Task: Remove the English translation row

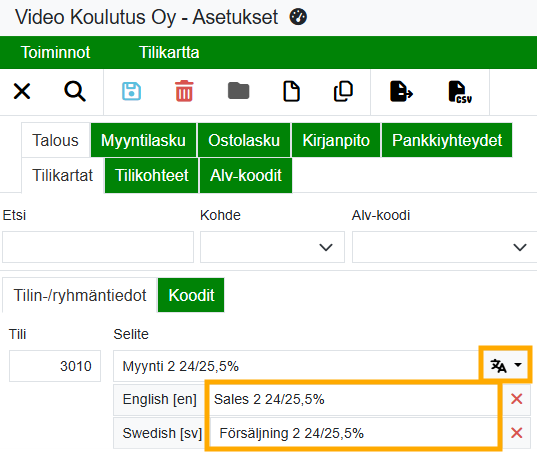Action: 516,399
